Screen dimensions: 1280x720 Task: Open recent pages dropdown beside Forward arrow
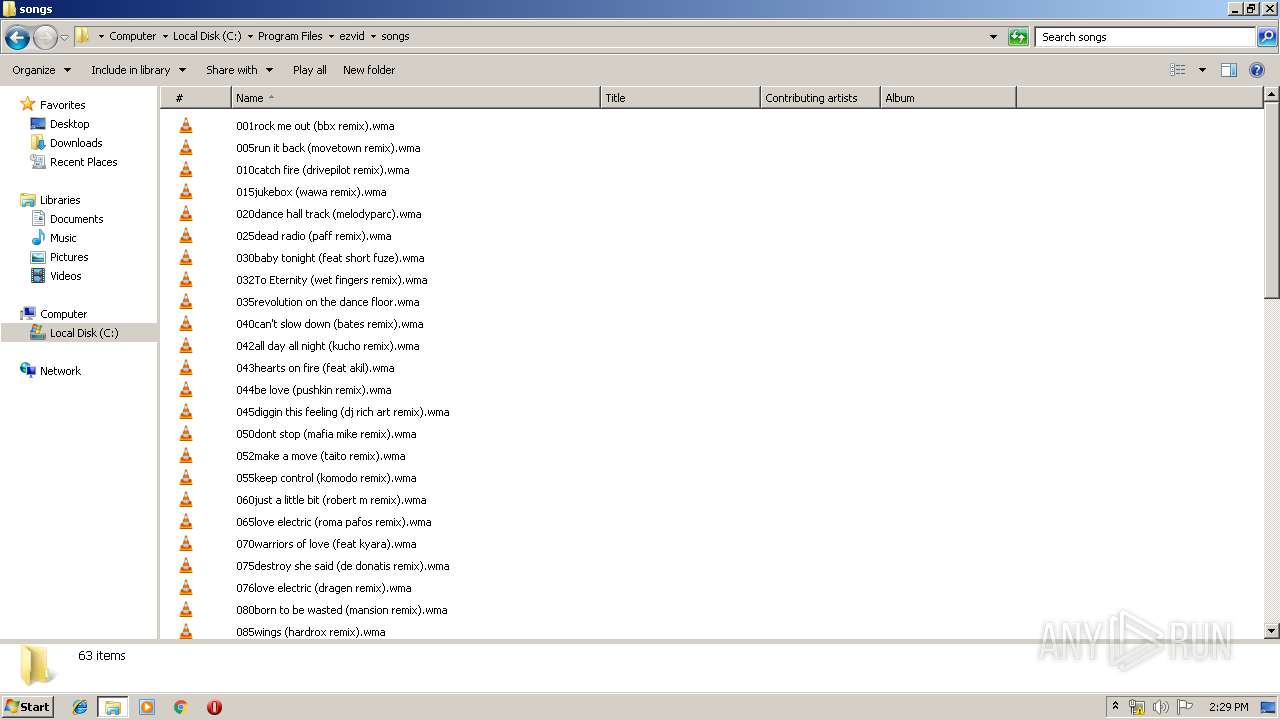tap(64, 37)
